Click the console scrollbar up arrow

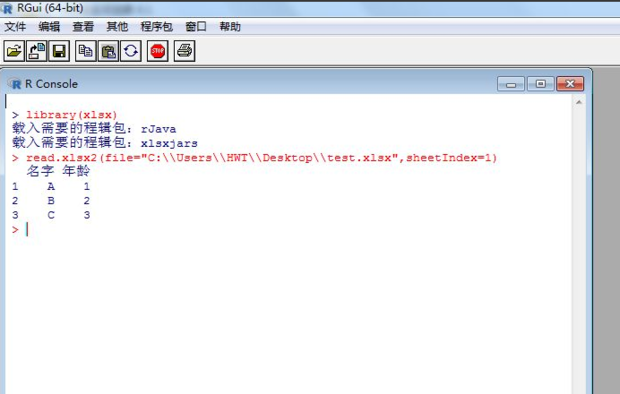[579, 102]
